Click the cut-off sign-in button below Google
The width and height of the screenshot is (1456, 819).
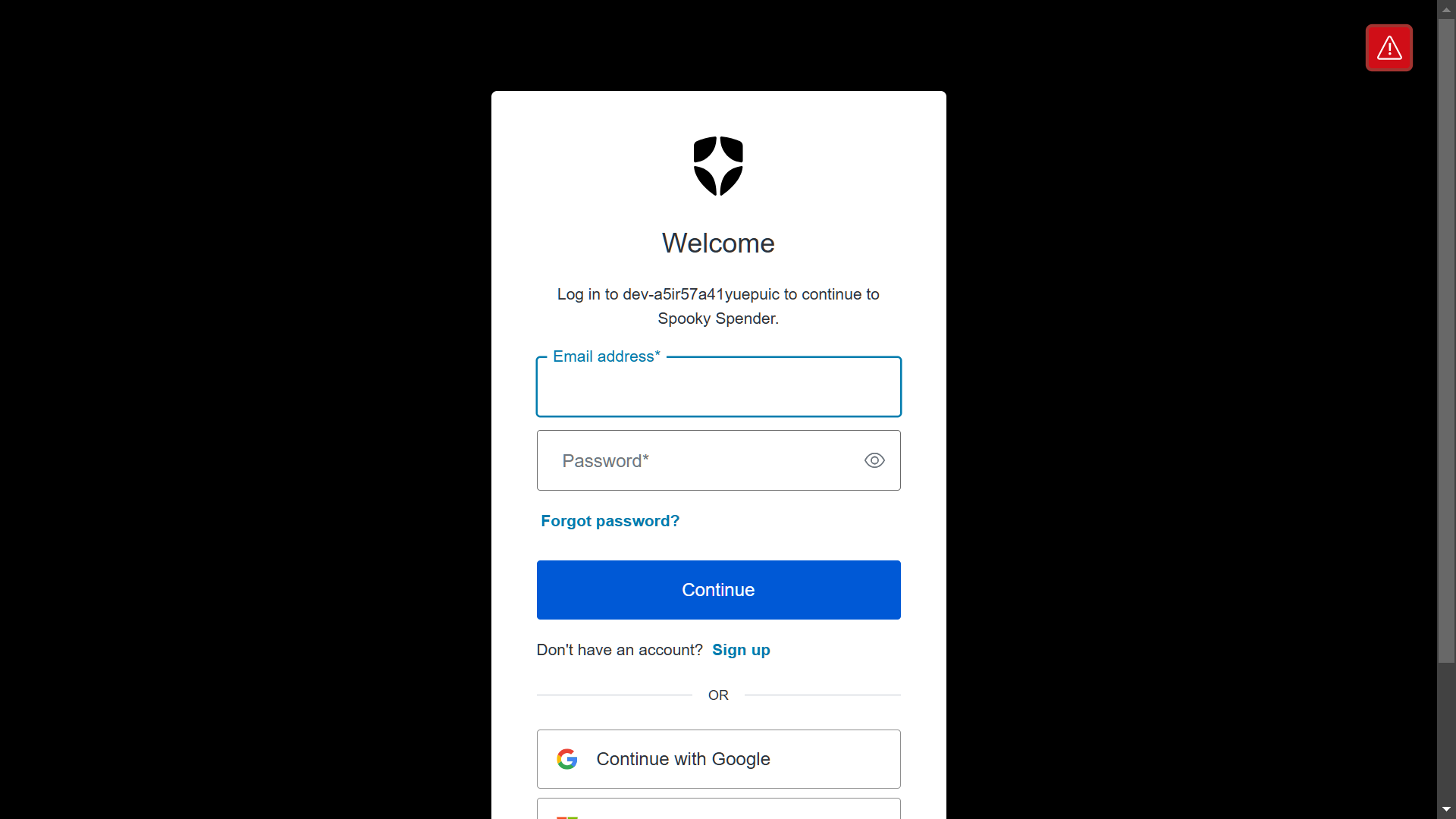click(718, 808)
